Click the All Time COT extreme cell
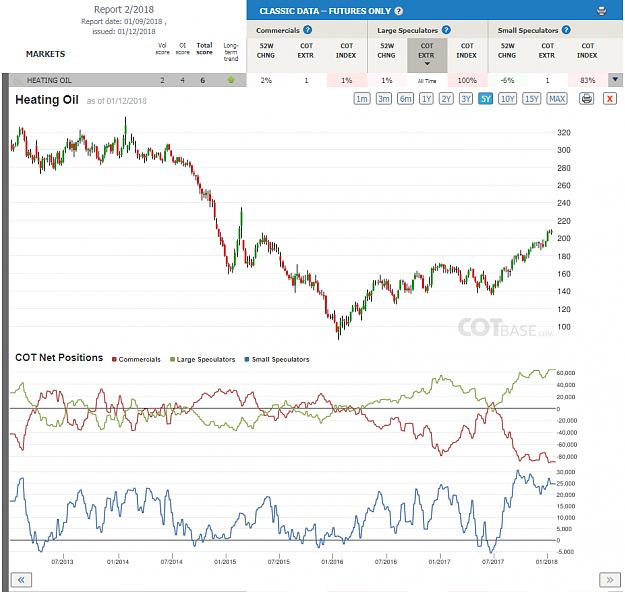This screenshot has width=625, height=592. 427,81
